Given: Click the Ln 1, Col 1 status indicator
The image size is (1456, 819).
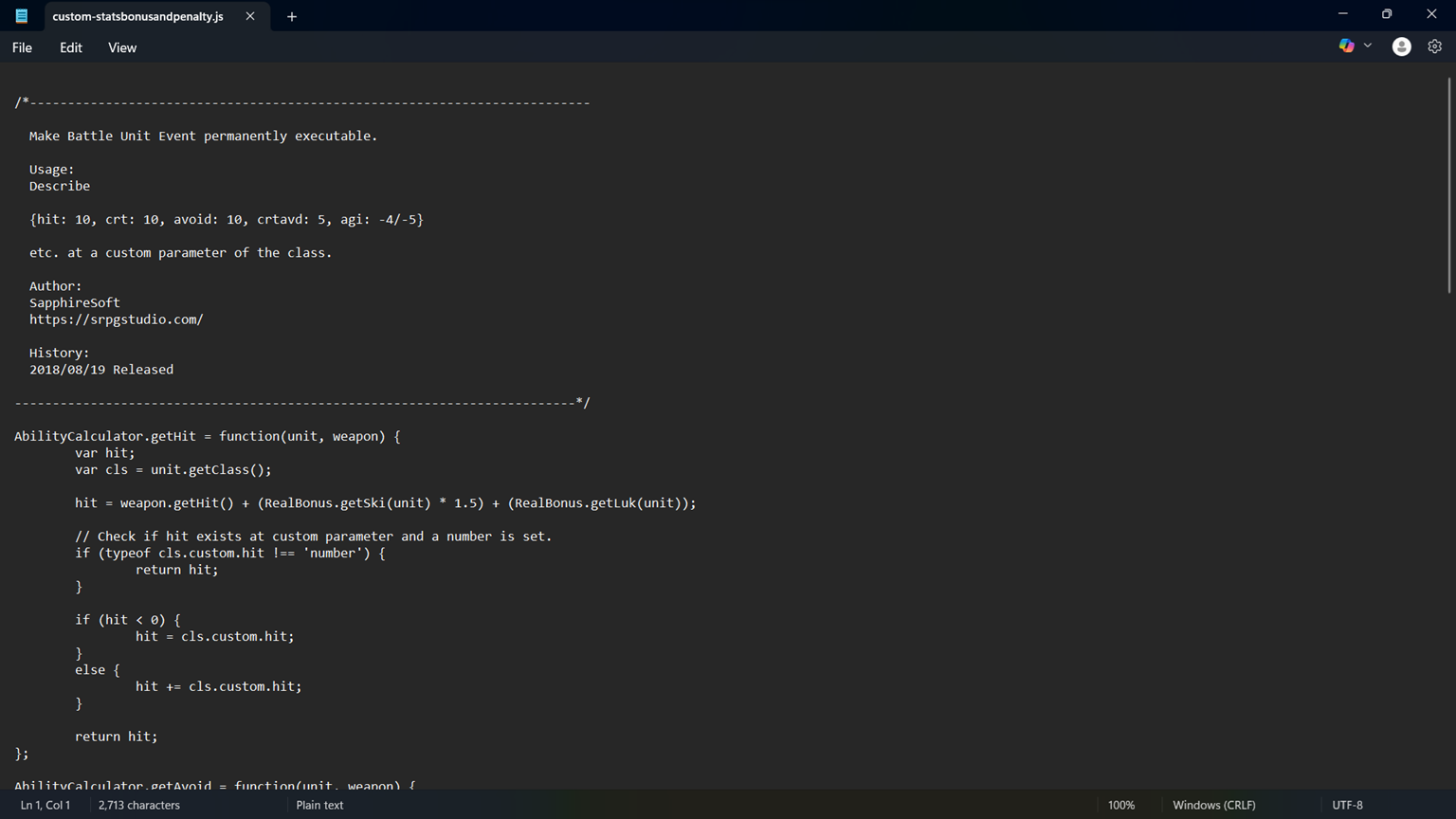Looking at the screenshot, I should coord(45,805).
